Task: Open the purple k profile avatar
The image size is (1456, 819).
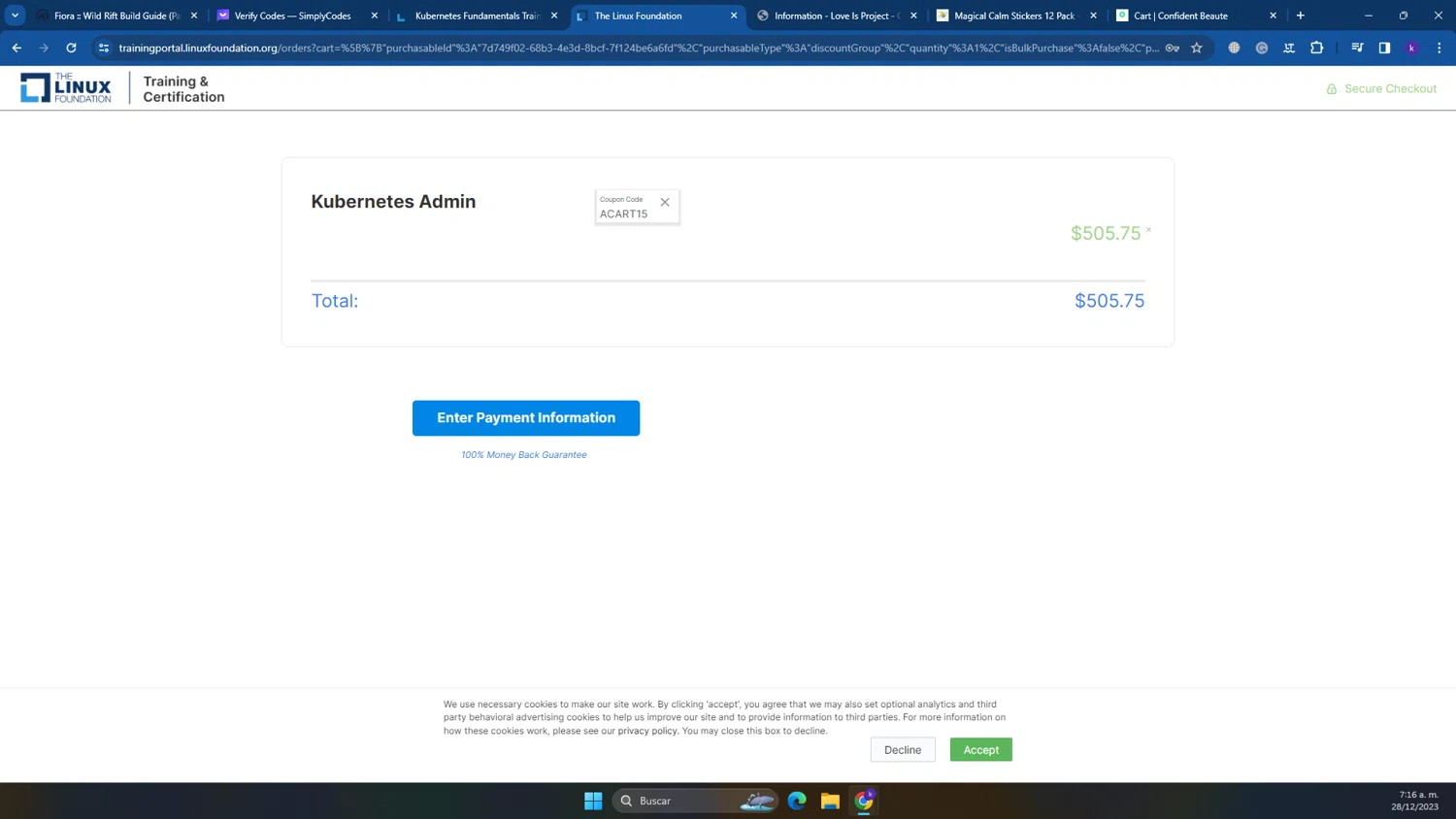Action: pos(1411,48)
